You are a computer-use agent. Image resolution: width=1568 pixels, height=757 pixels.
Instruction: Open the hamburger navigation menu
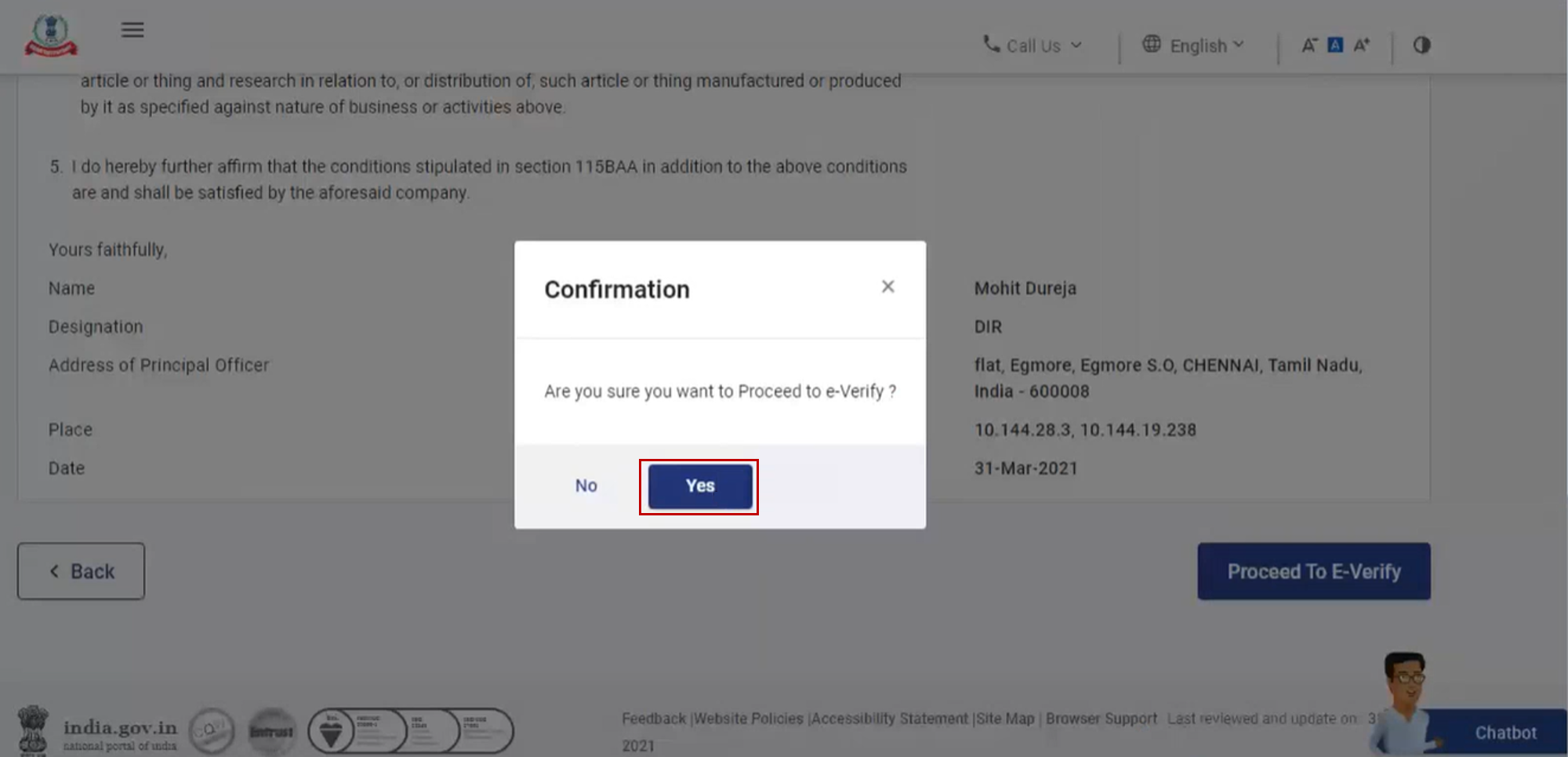click(132, 30)
